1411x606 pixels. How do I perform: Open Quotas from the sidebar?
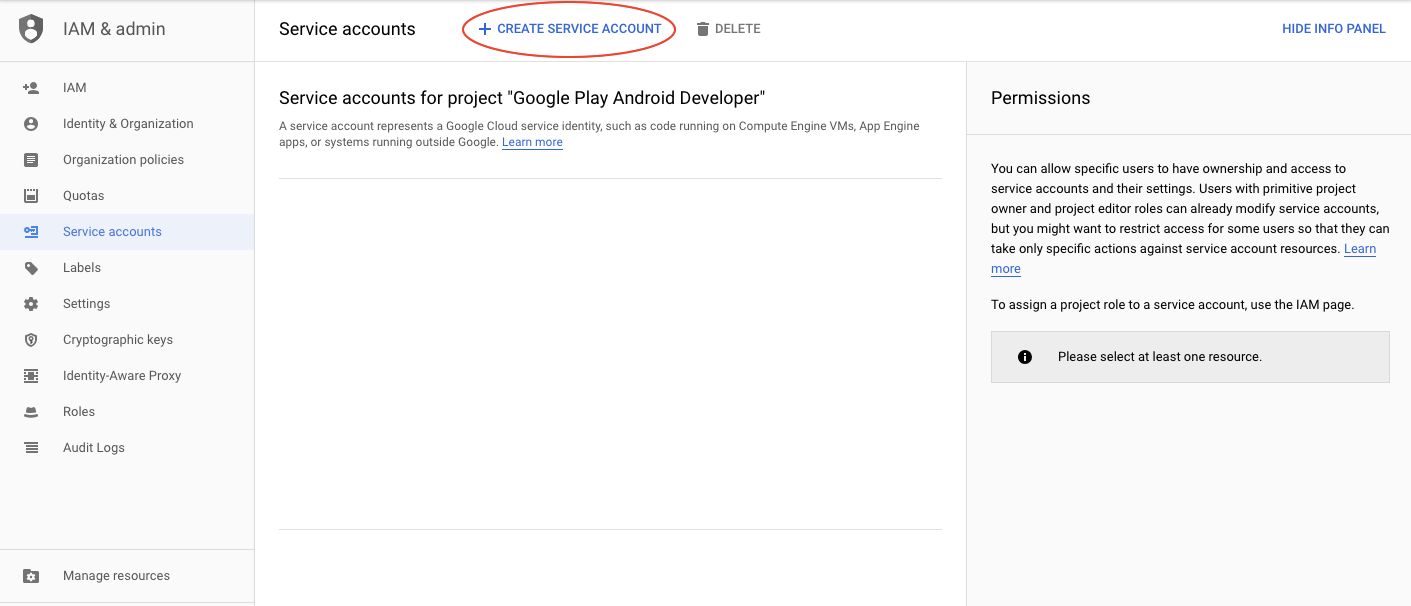tap(127, 196)
